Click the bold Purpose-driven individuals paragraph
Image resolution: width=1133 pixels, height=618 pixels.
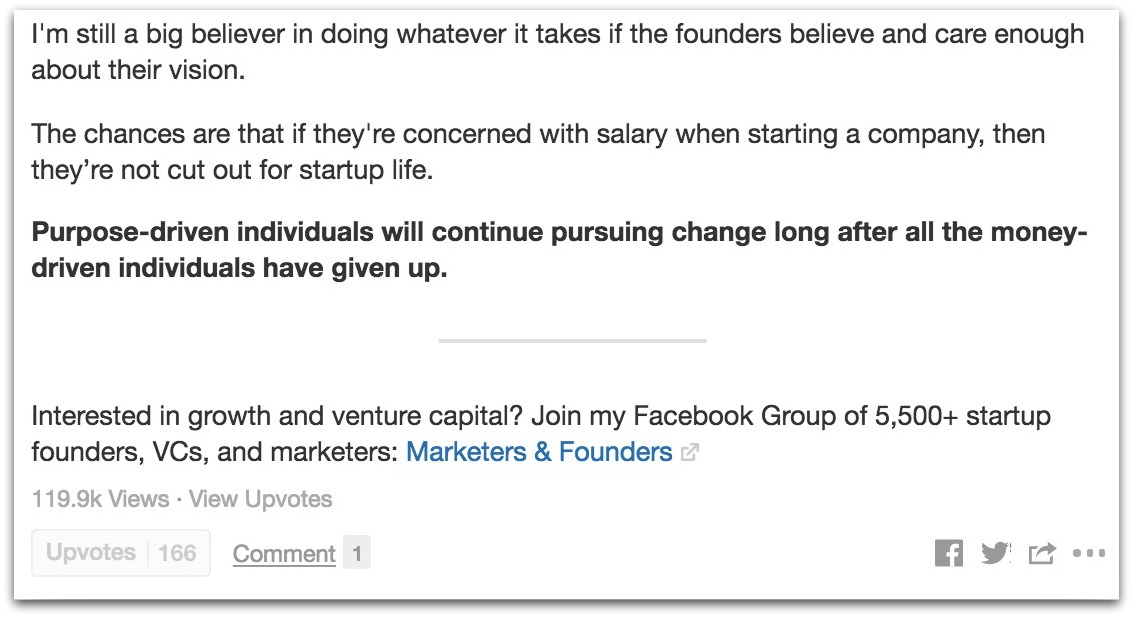[559, 250]
